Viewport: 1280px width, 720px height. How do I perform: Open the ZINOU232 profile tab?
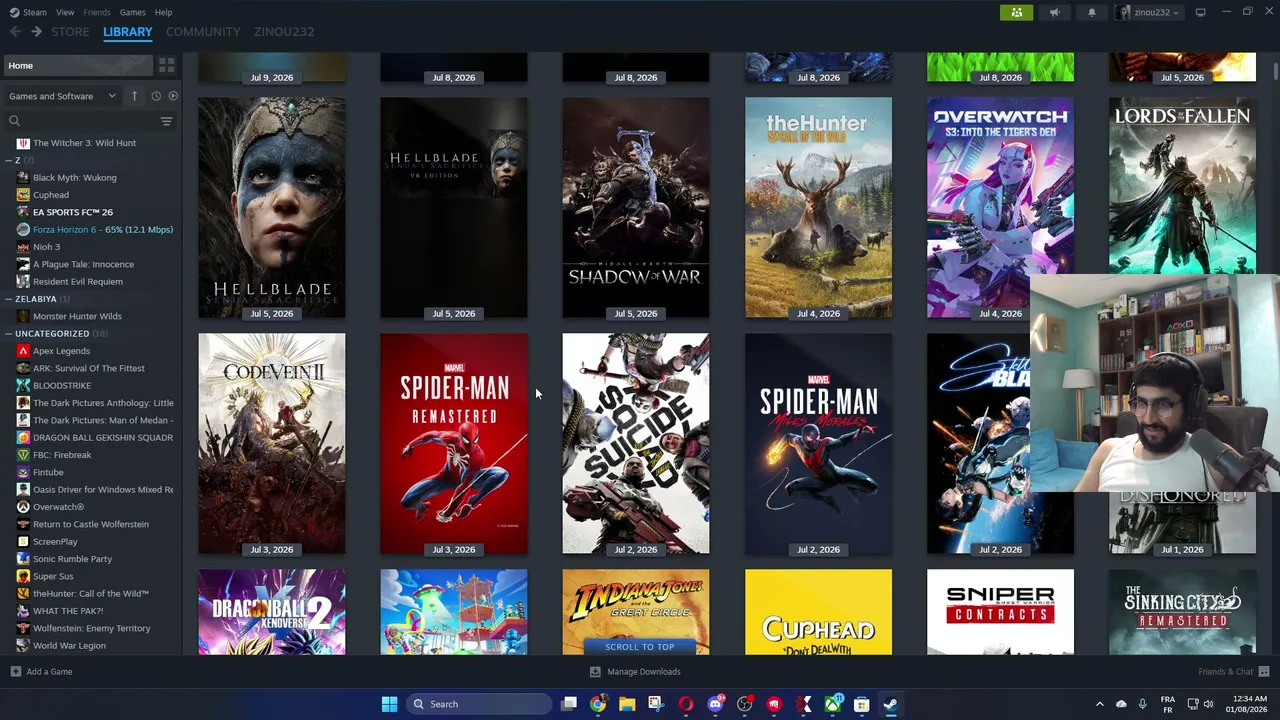(284, 32)
